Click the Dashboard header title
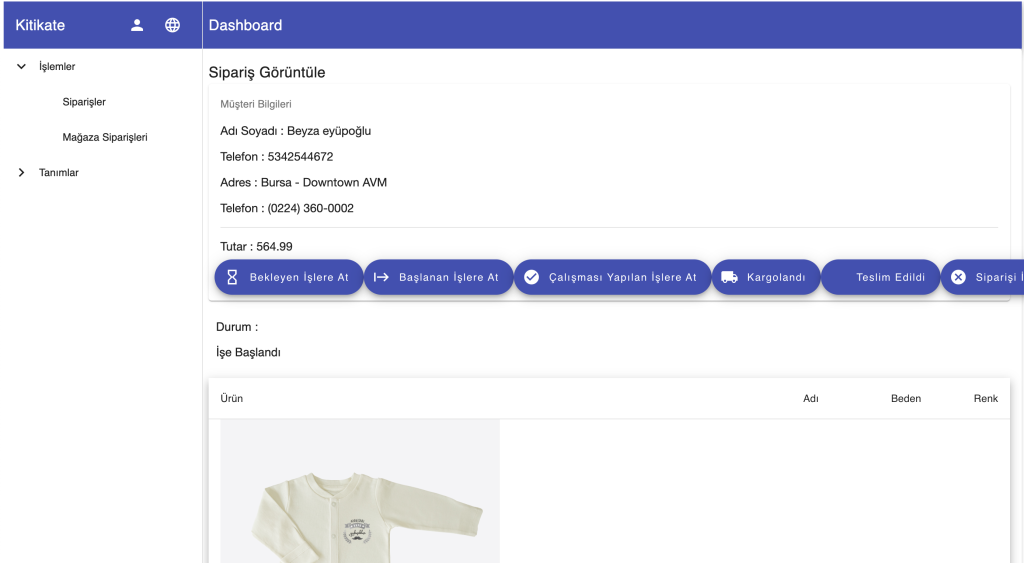This screenshot has width=1024, height=563. coord(245,25)
